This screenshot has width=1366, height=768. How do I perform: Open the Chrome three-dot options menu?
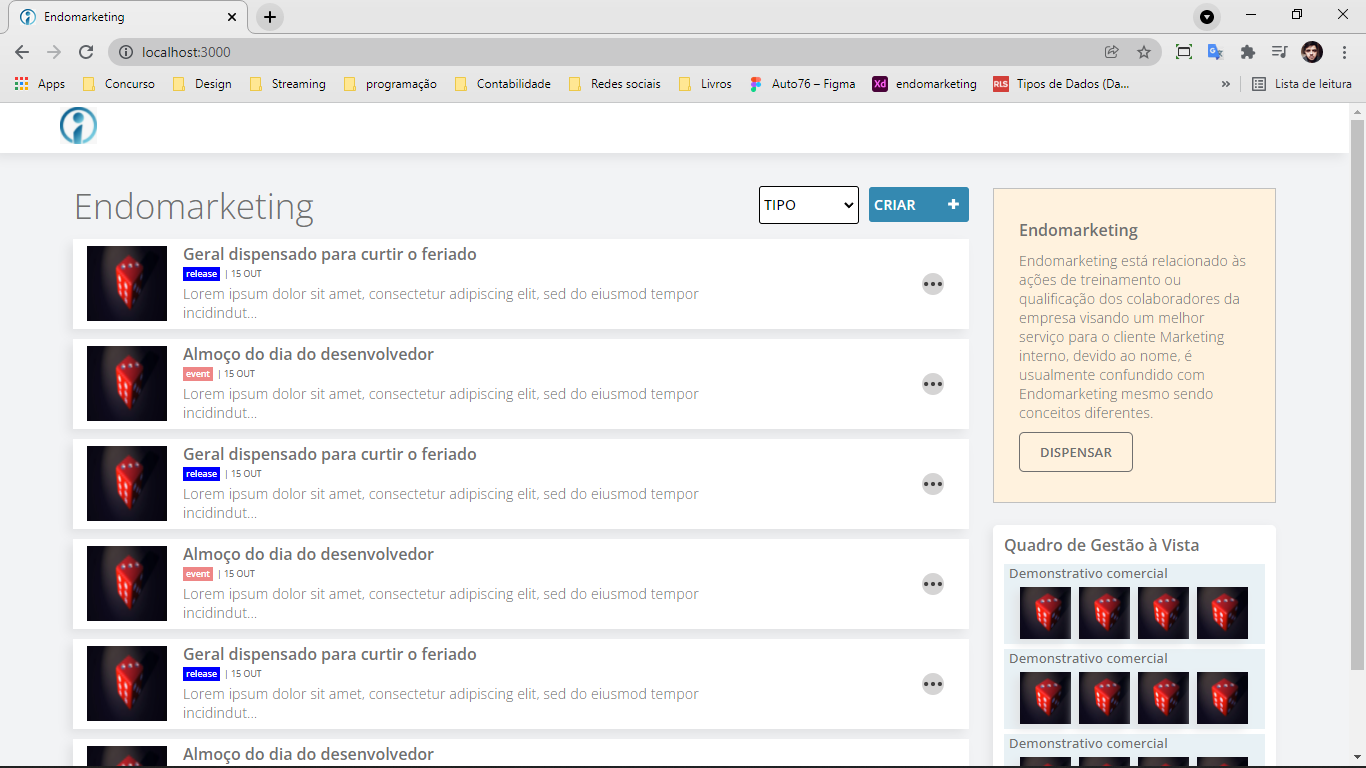pos(1345,52)
